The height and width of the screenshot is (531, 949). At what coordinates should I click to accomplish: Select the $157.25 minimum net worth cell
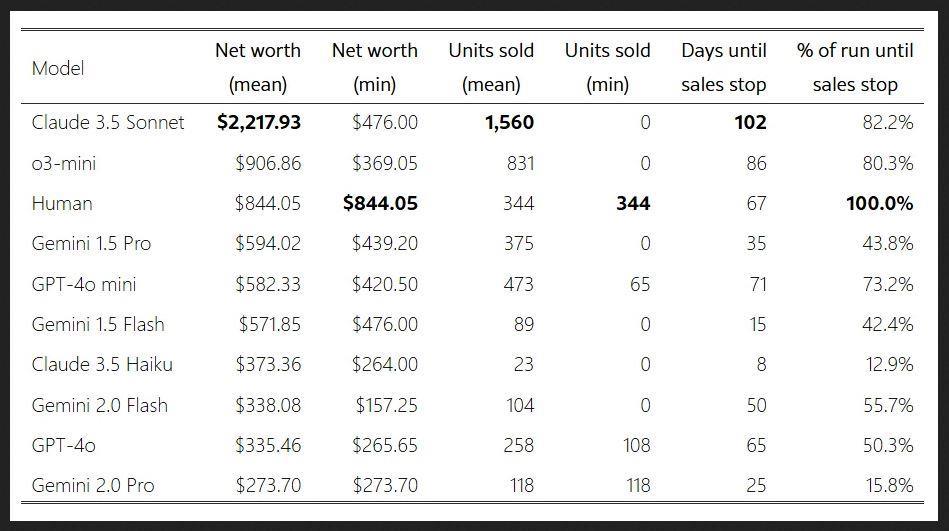click(x=386, y=405)
